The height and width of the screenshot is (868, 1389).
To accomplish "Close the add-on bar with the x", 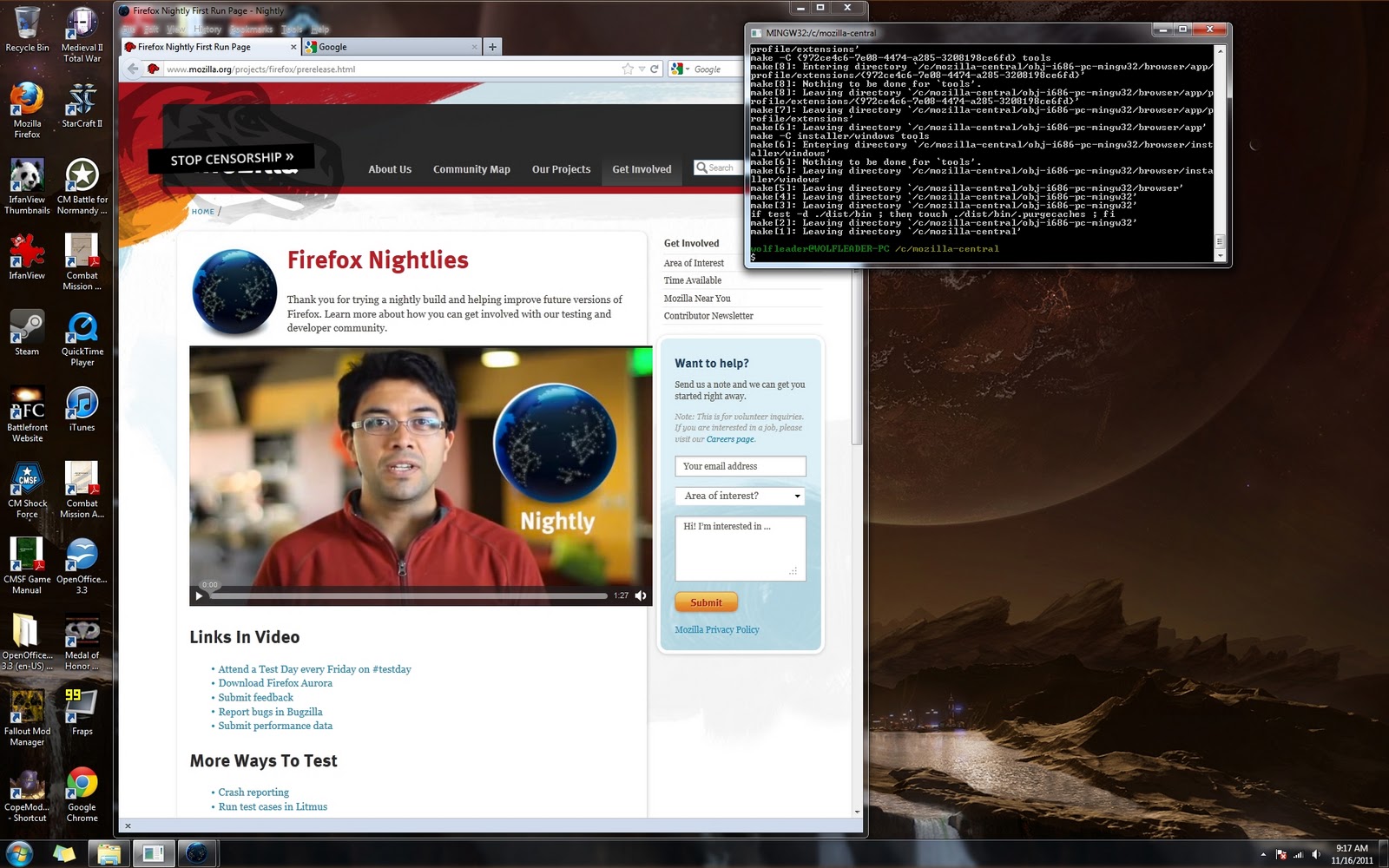I will click(x=128, y=826).
